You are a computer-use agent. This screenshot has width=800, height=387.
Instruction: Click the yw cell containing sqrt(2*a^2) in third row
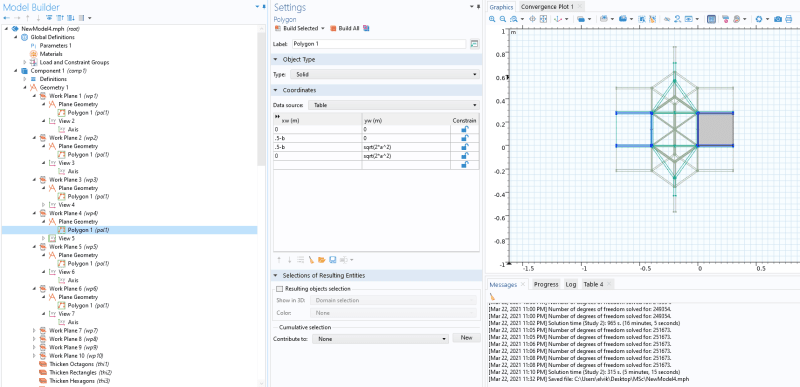pyautogui.click(x=406, y=147)
